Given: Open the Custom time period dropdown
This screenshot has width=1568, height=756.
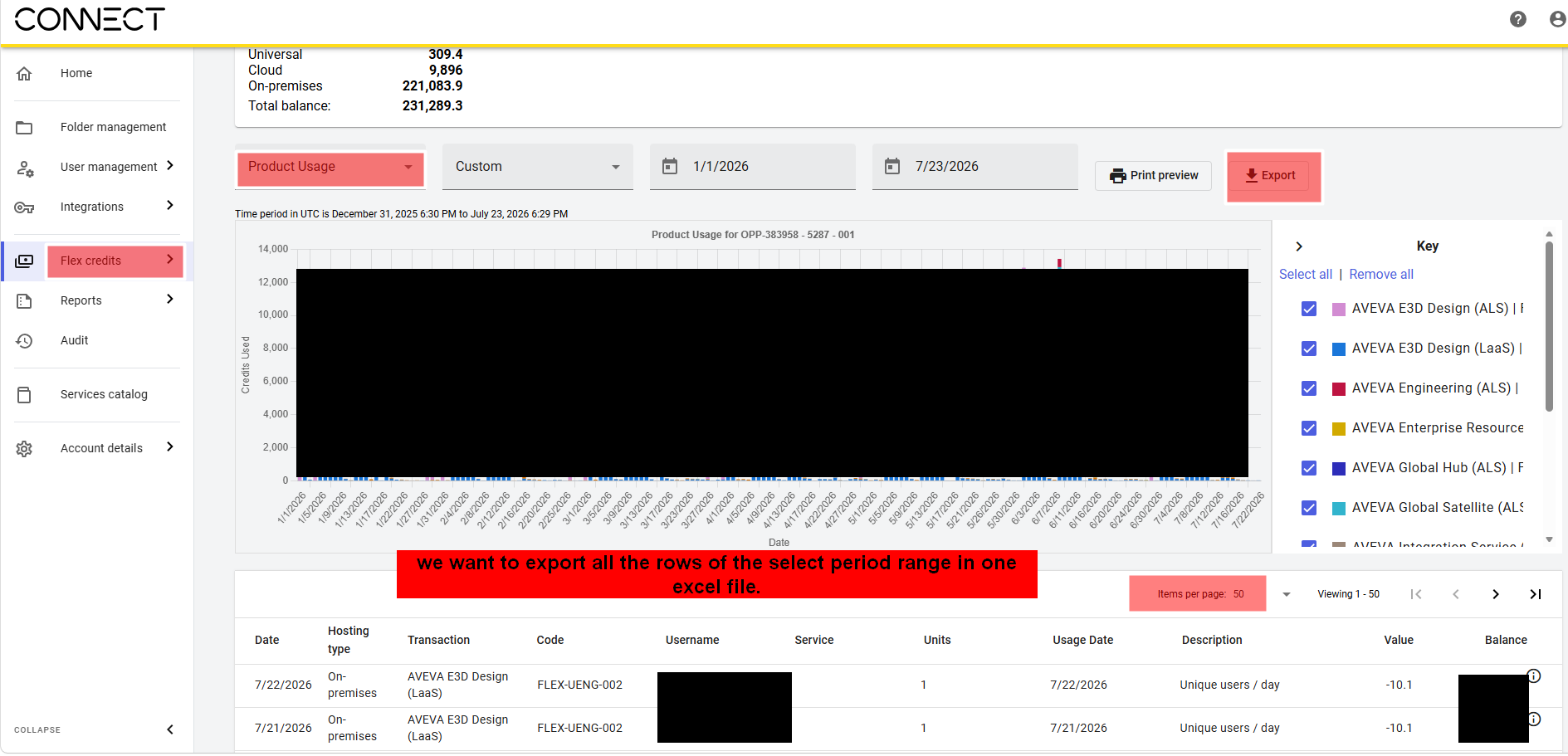Looking at the screenshot, I should click(x=538, y=167).
